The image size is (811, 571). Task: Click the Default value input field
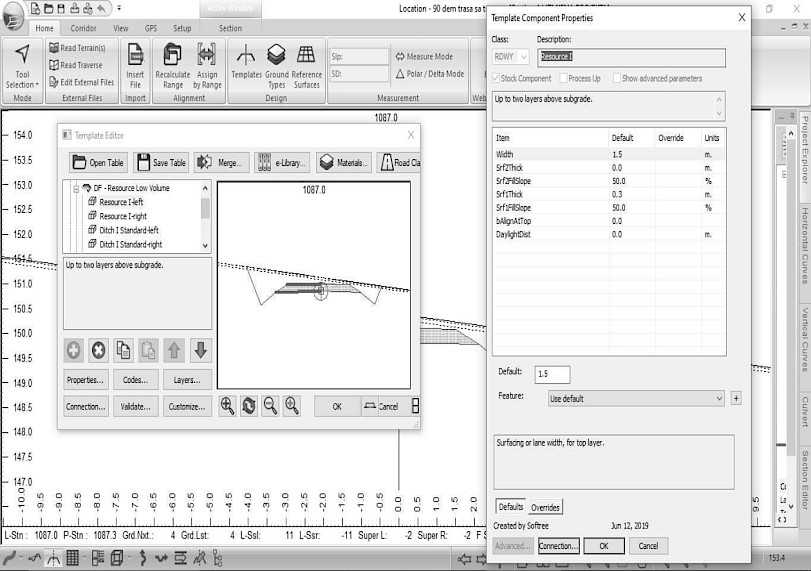tap(552, 374)
